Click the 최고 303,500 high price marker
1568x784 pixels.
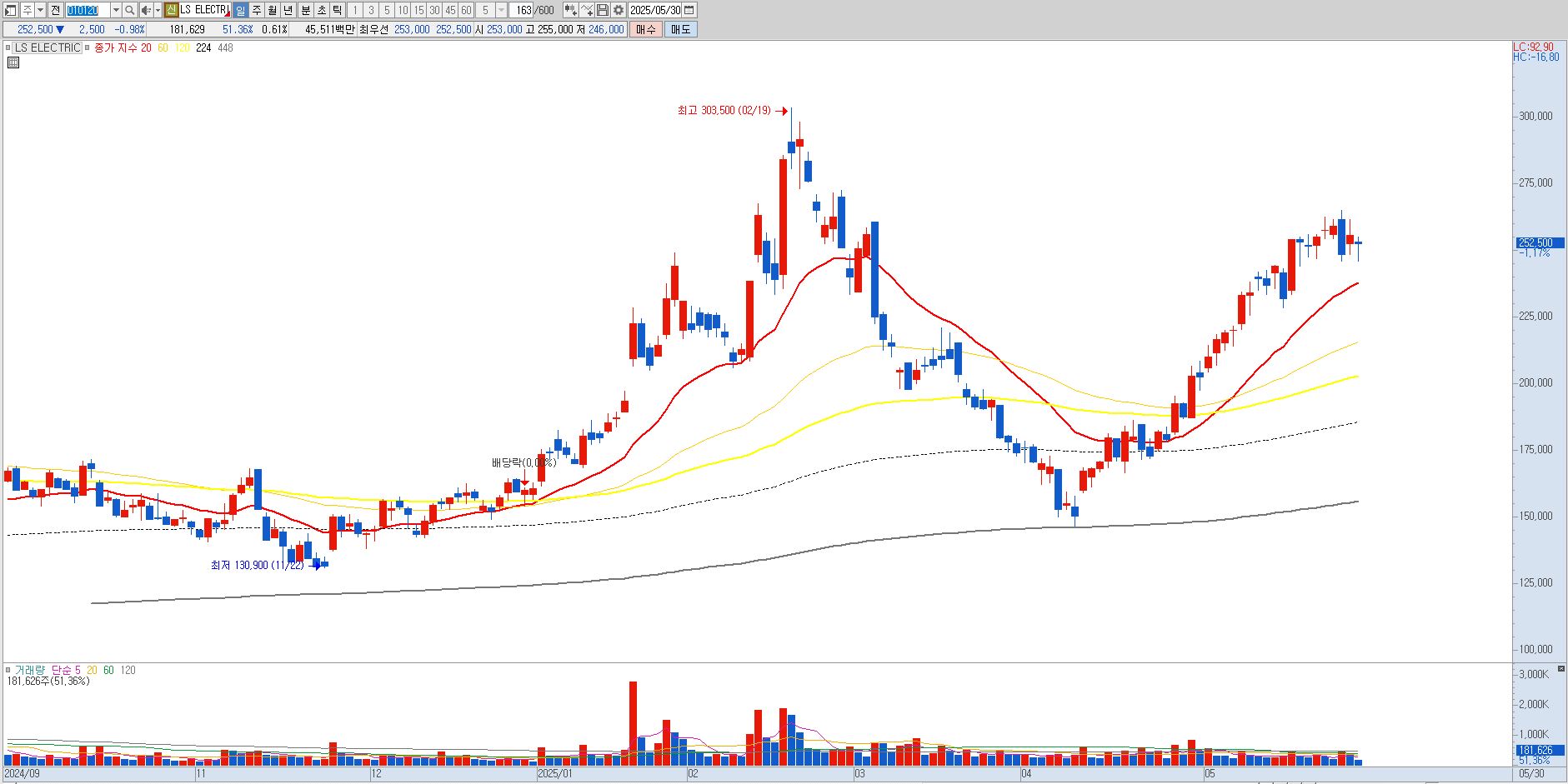coord(724,110)
